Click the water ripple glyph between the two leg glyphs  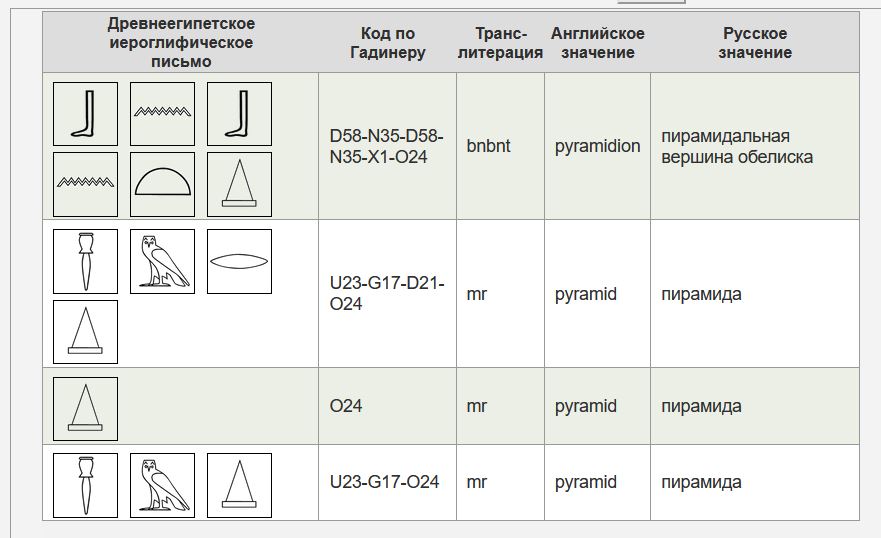click(162, 114)
